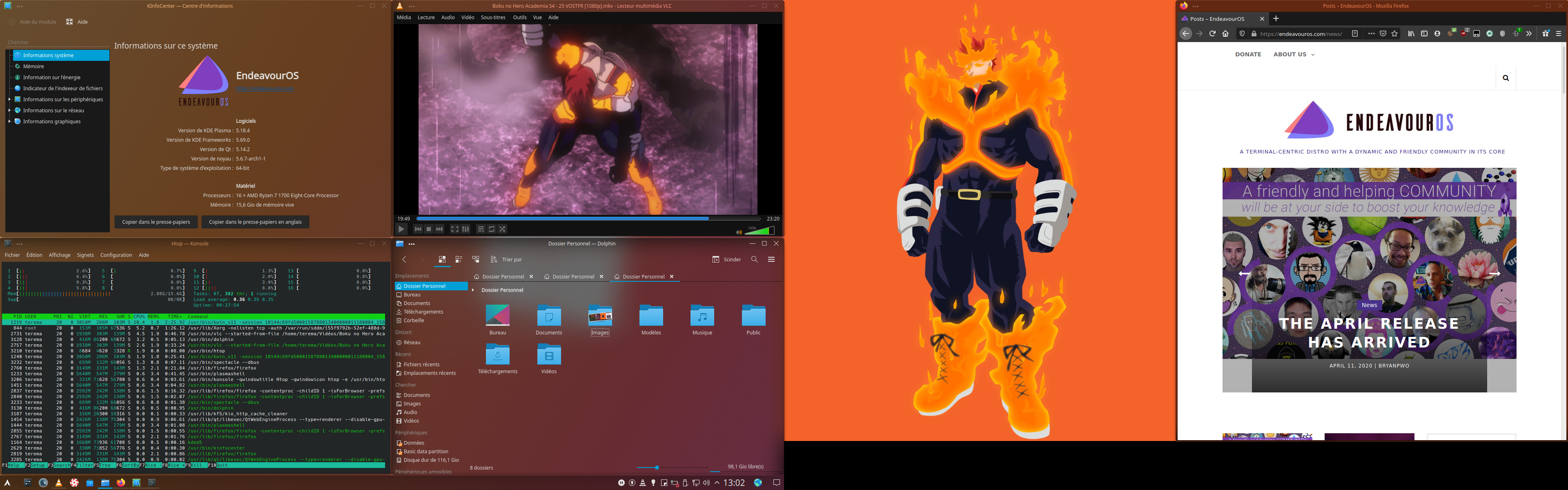Go back in Dolphin
The image size is (1568, 490).
pyautogui.click(x=404, y=259)
